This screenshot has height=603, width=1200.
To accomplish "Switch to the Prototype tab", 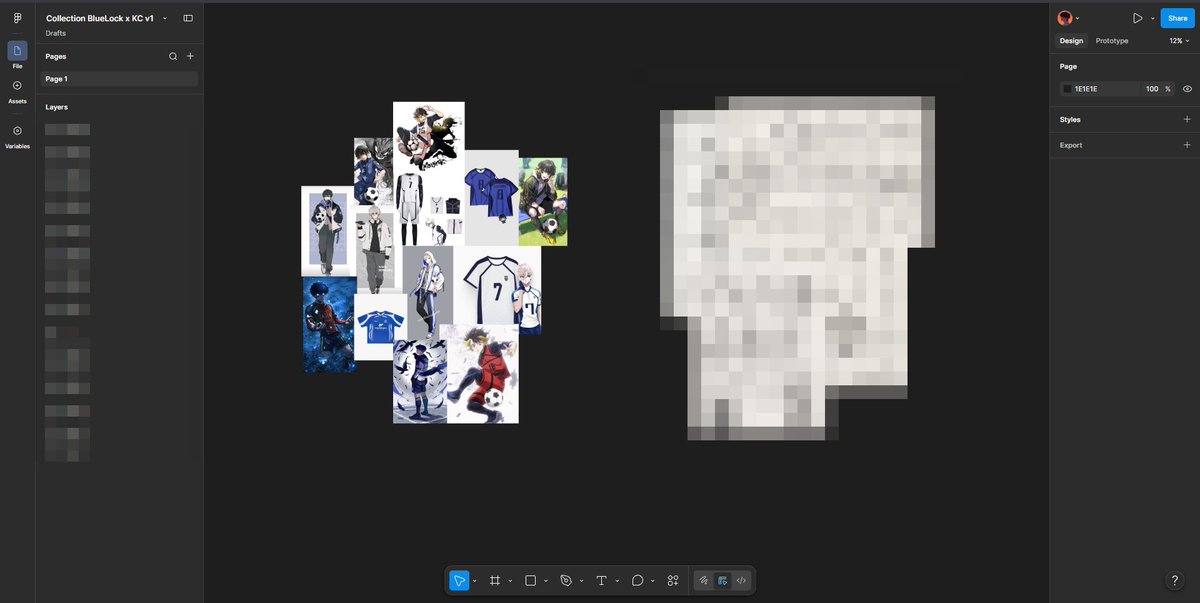I will point(1112,41).
